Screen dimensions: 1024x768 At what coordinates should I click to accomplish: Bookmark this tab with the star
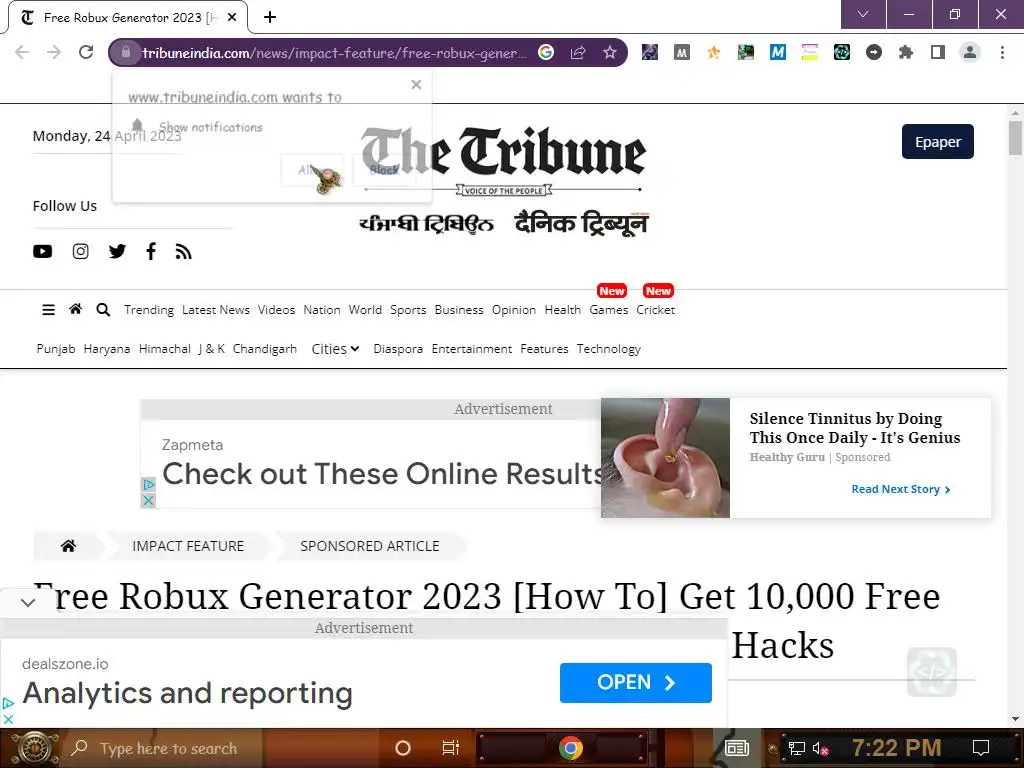coord(609,52)
